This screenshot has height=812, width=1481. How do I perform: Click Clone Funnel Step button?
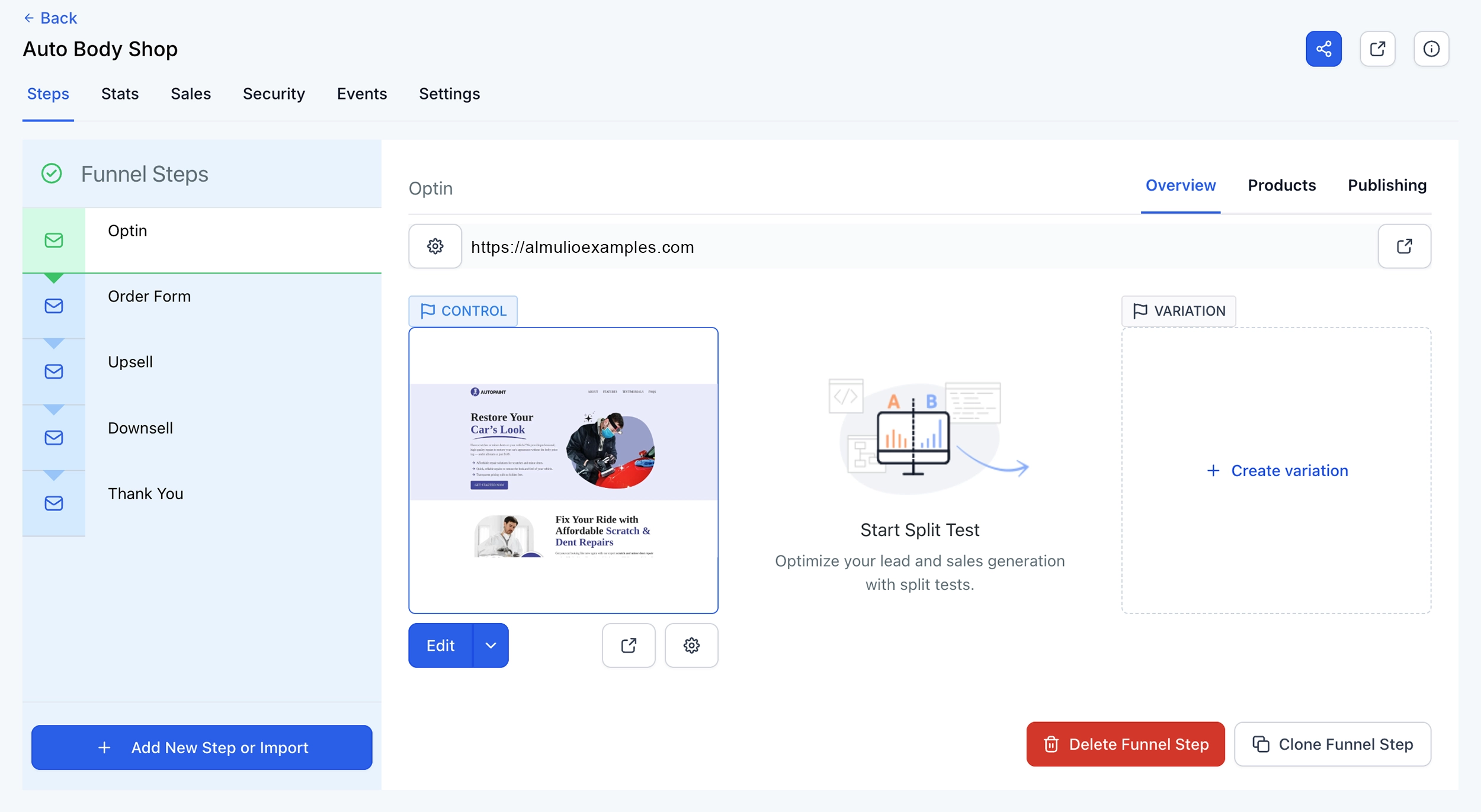1332,744
